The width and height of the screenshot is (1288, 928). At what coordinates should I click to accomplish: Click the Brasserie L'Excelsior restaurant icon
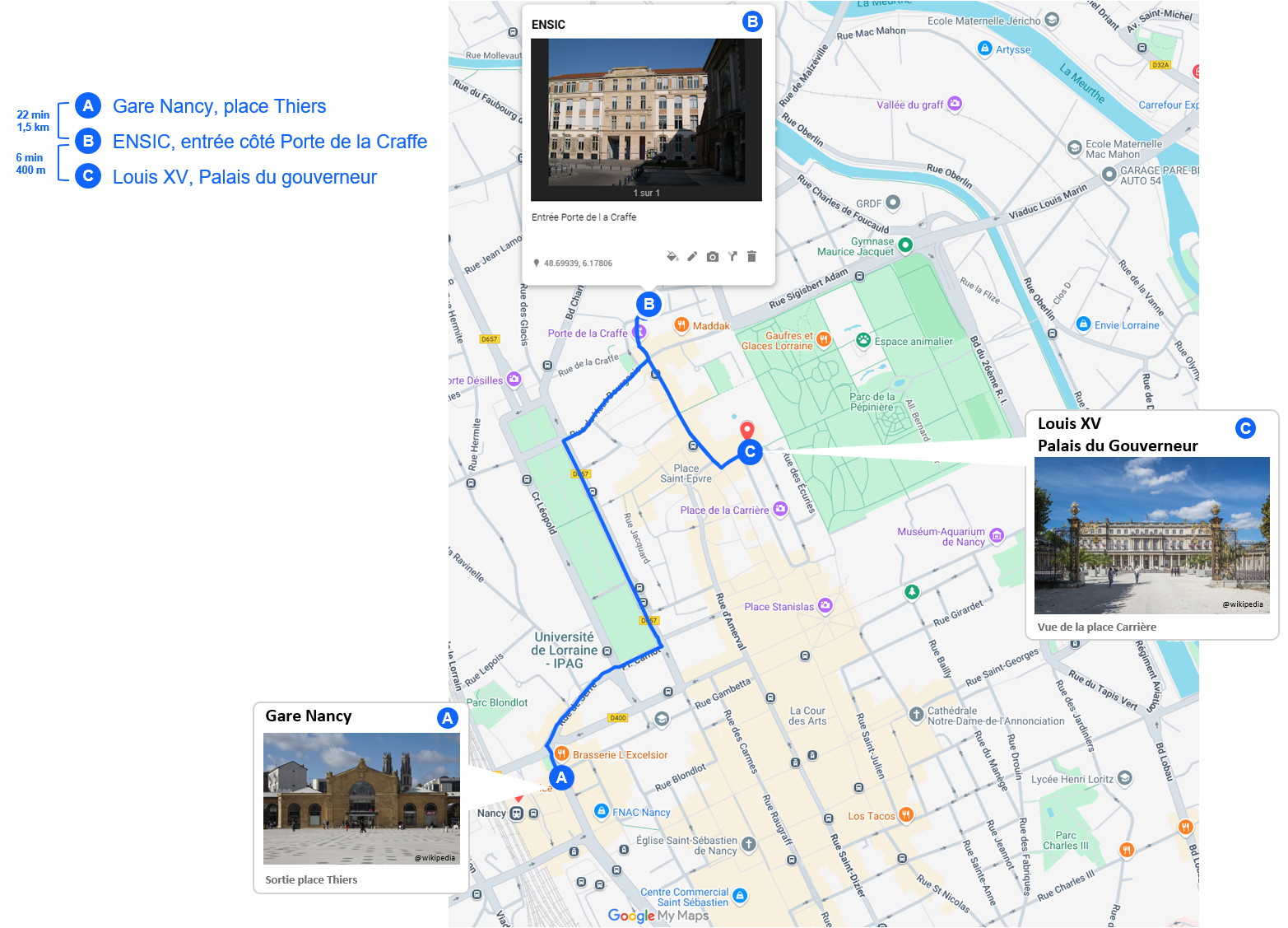[561, 753]
